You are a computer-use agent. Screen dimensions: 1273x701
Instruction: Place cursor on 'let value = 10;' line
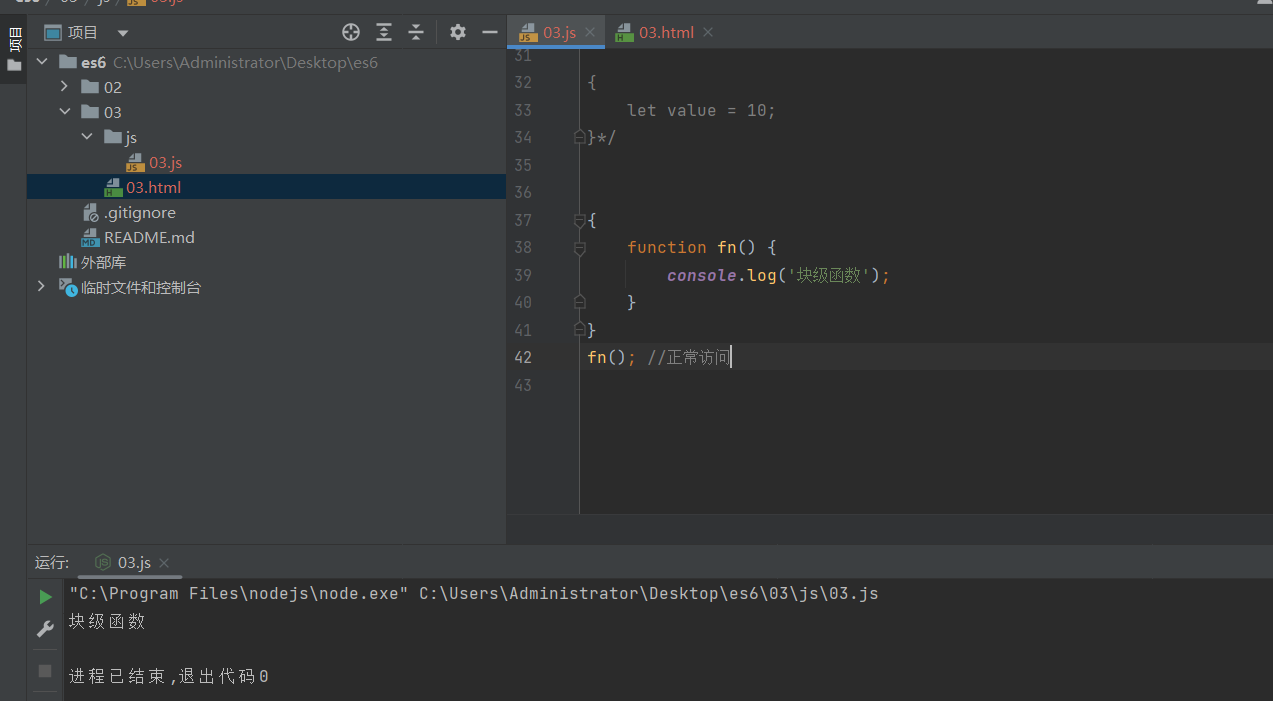coord(701,110)
